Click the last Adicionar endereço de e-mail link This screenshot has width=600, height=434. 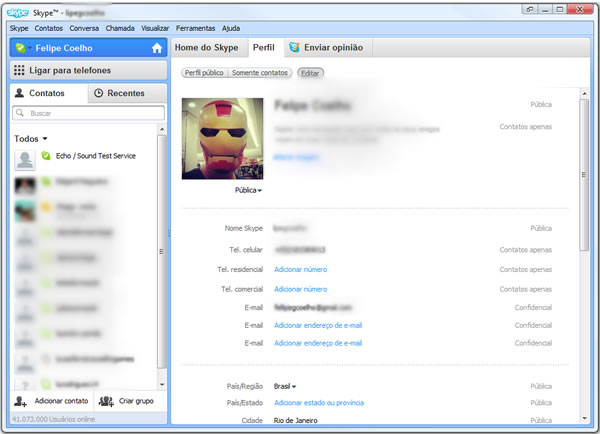318,343
